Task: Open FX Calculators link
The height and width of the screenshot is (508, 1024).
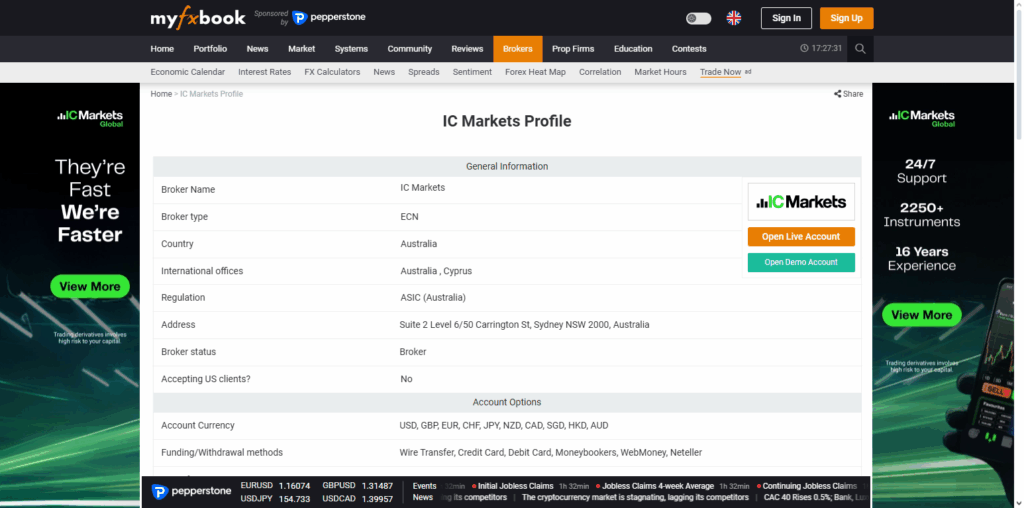Action: (332, 72)
